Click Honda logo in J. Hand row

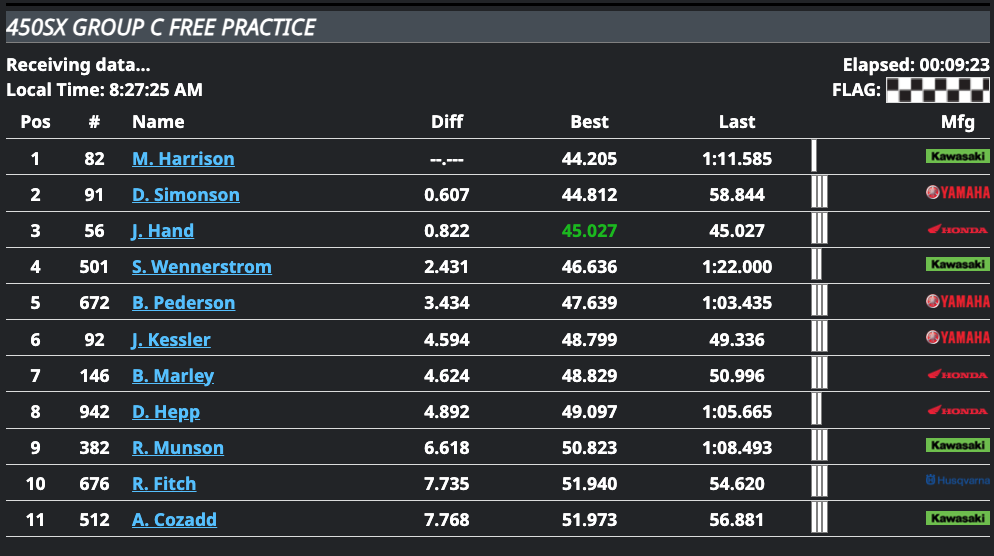(x=957, y=230)
